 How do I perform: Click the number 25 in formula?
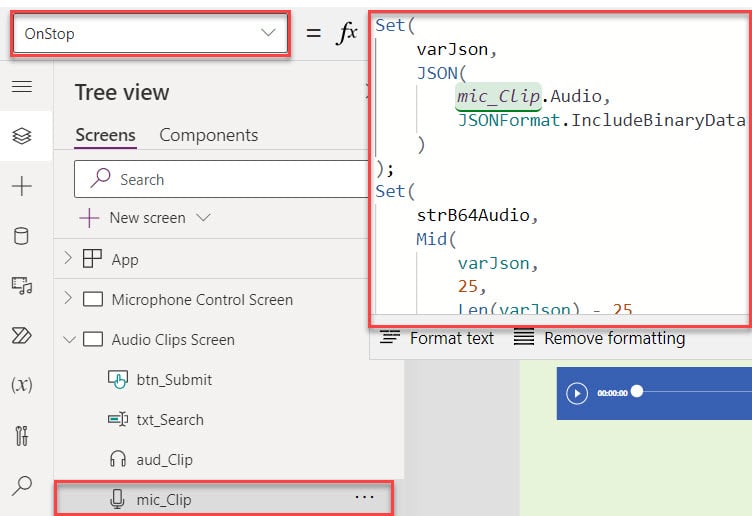click(x=468, y=286)
